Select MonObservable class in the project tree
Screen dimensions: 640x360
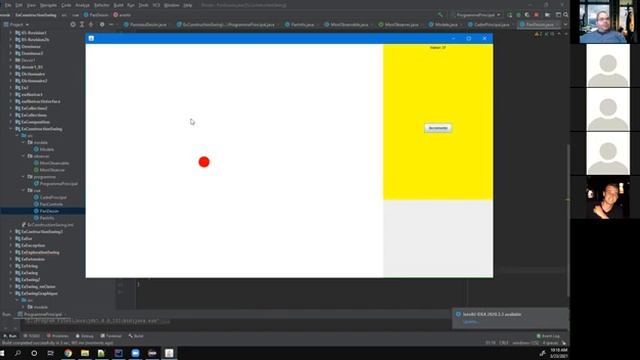pos(51,163)
